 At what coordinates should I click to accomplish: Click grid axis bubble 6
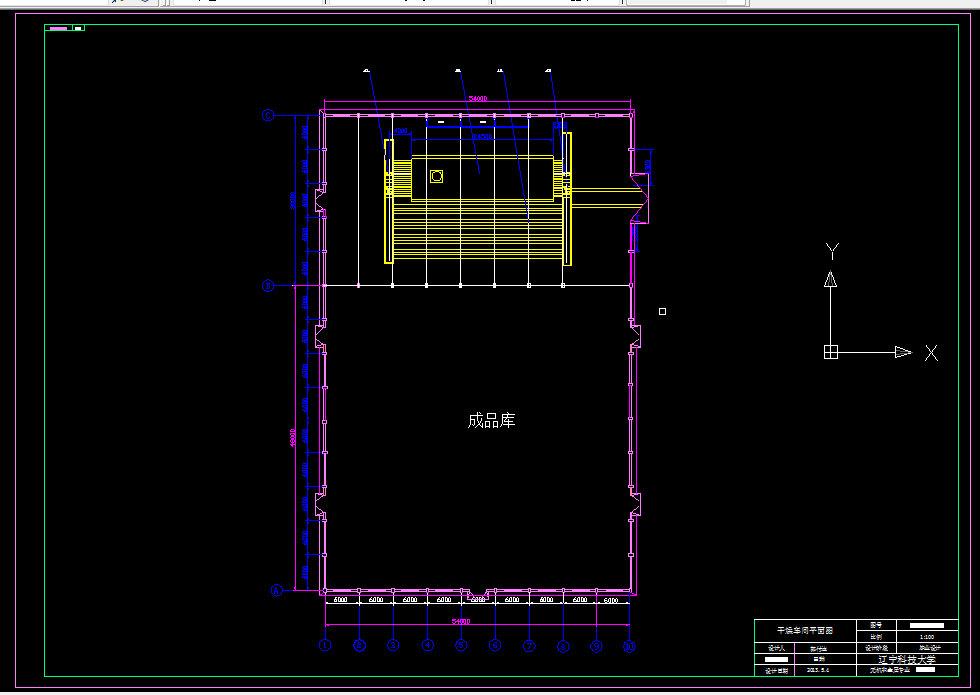click(495, 646)
